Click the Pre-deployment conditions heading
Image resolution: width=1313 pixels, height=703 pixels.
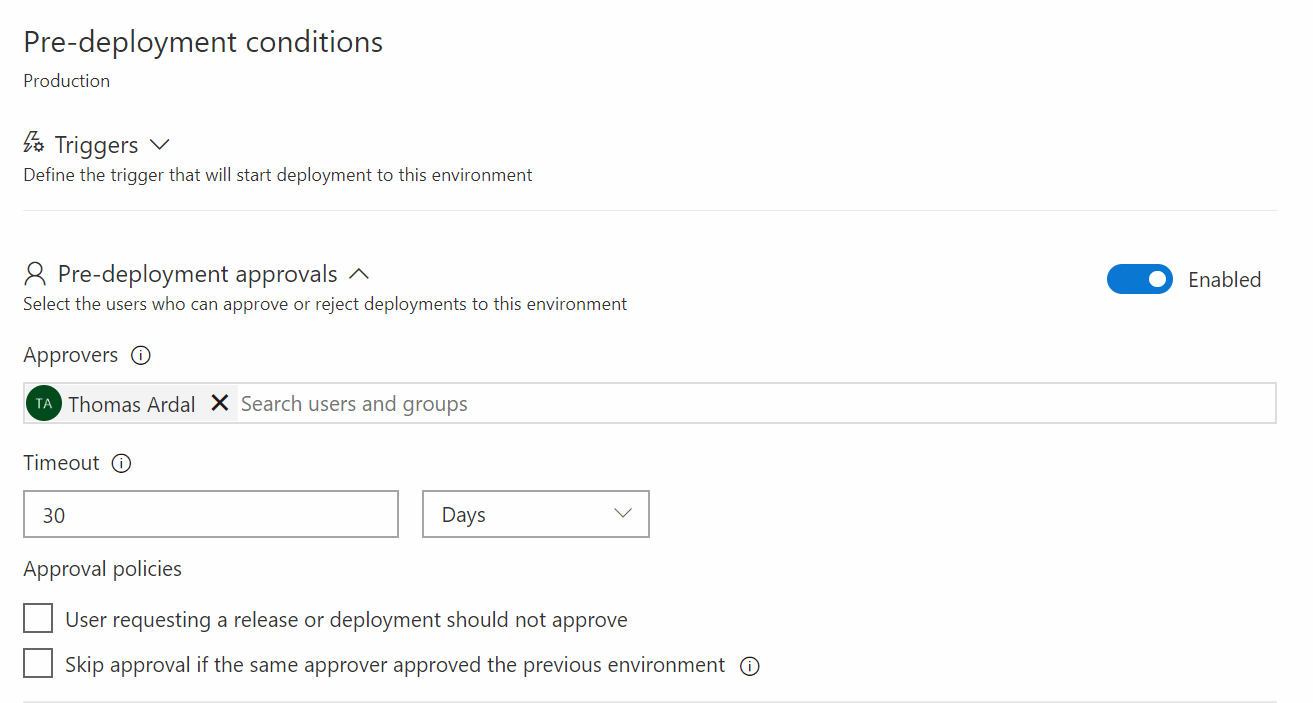point(202,41)
